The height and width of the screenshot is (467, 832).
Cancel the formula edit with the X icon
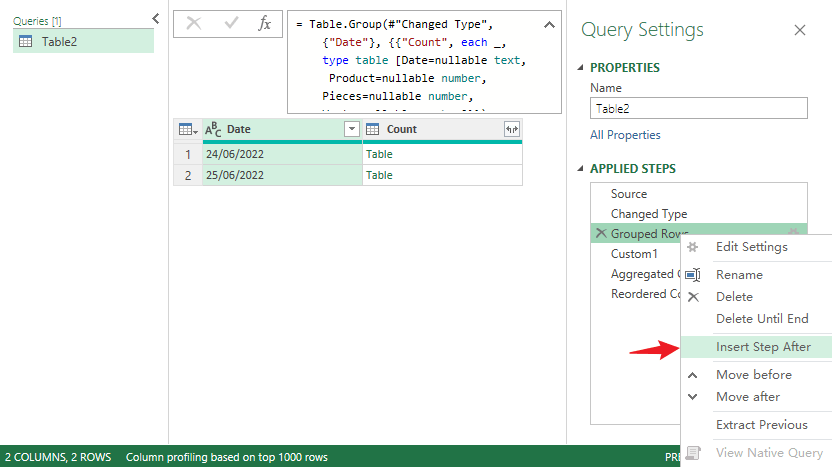click(x=194, y=23)
